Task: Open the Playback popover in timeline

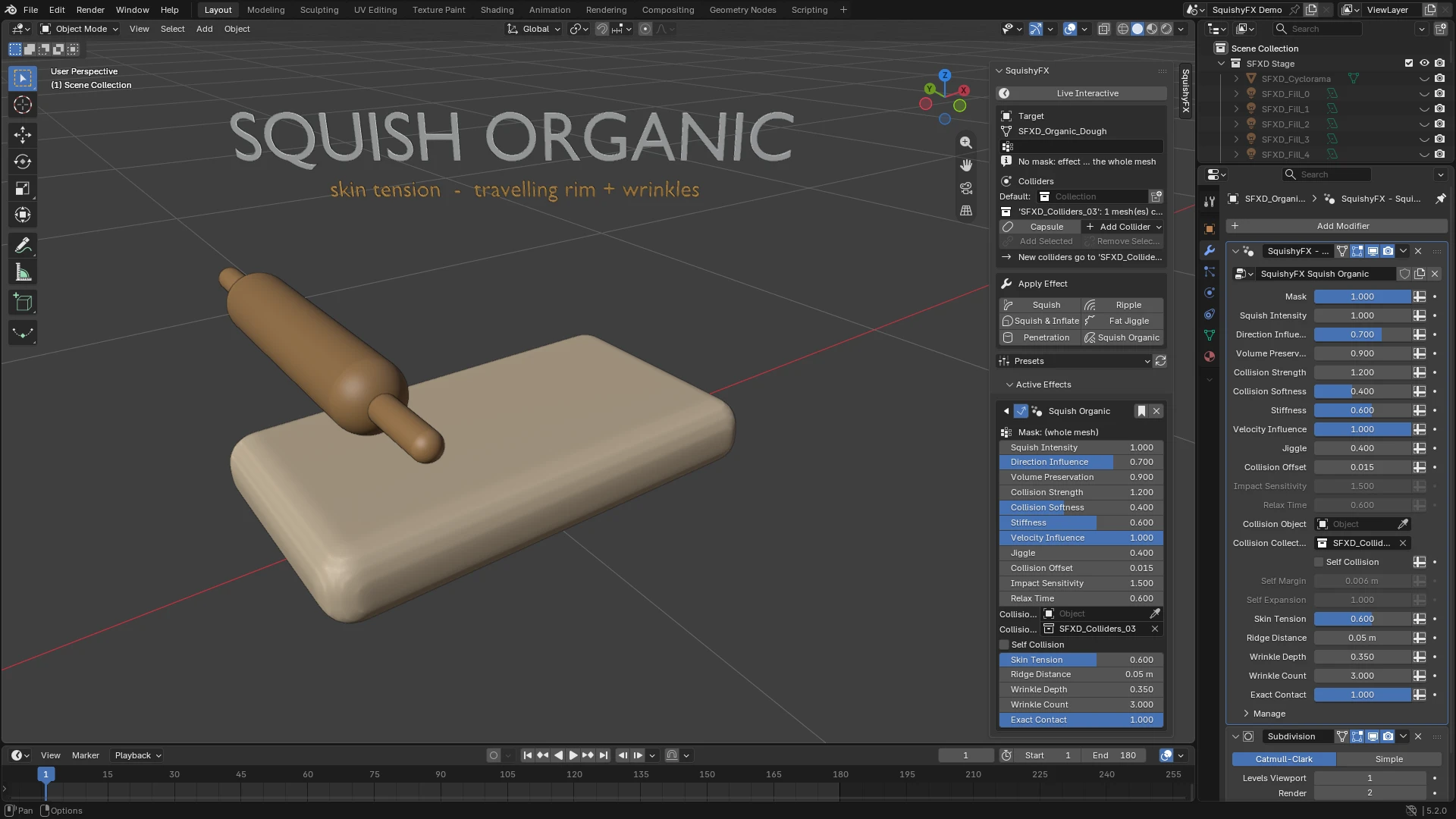Action: point(137,755)
